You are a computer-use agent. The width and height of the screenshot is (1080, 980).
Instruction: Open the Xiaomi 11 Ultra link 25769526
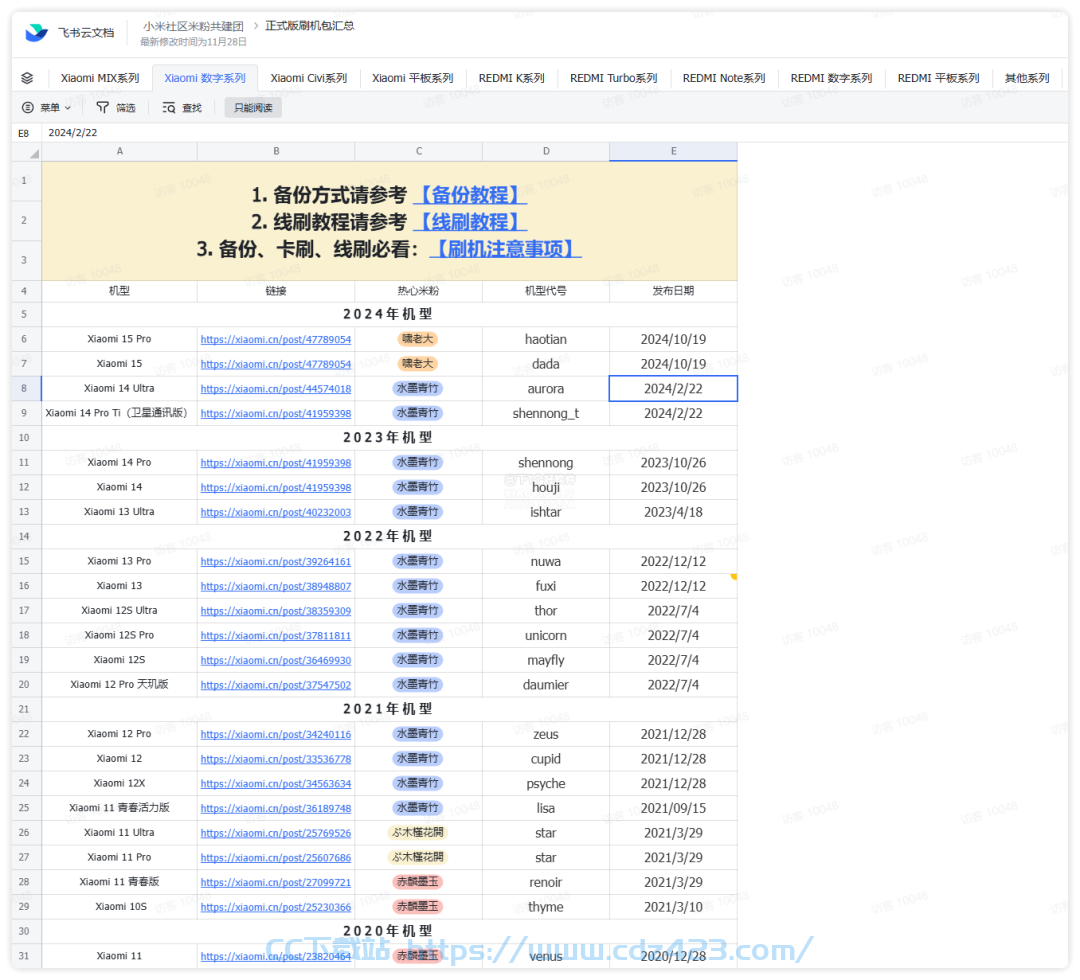tap(276, 833)
